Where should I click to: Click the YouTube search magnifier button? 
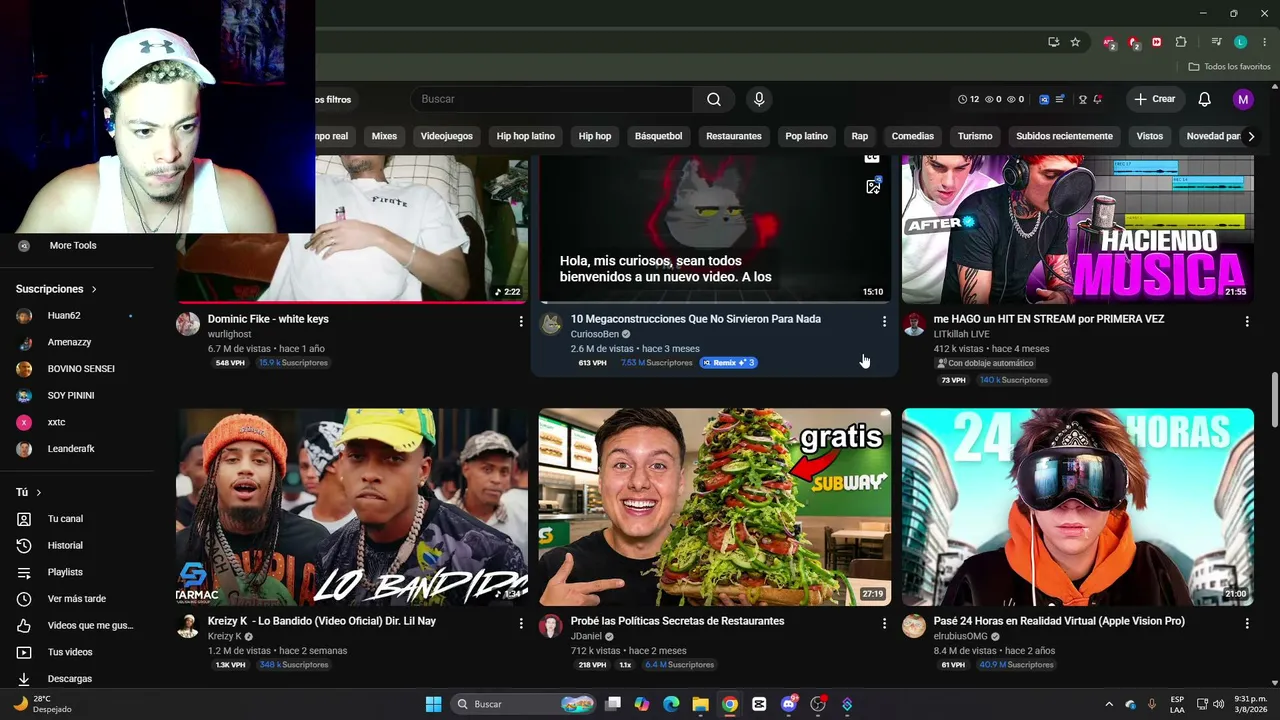pos(714,99)
